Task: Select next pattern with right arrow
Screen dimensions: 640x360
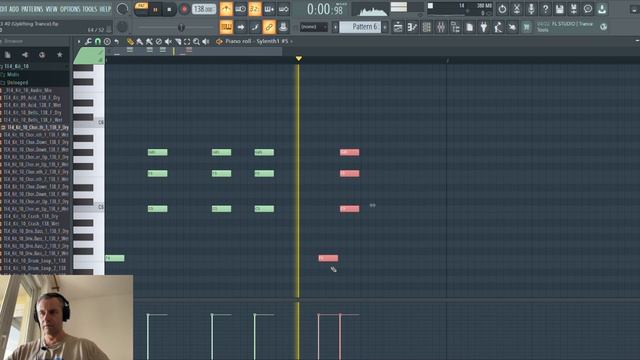Action: point(385,27)
